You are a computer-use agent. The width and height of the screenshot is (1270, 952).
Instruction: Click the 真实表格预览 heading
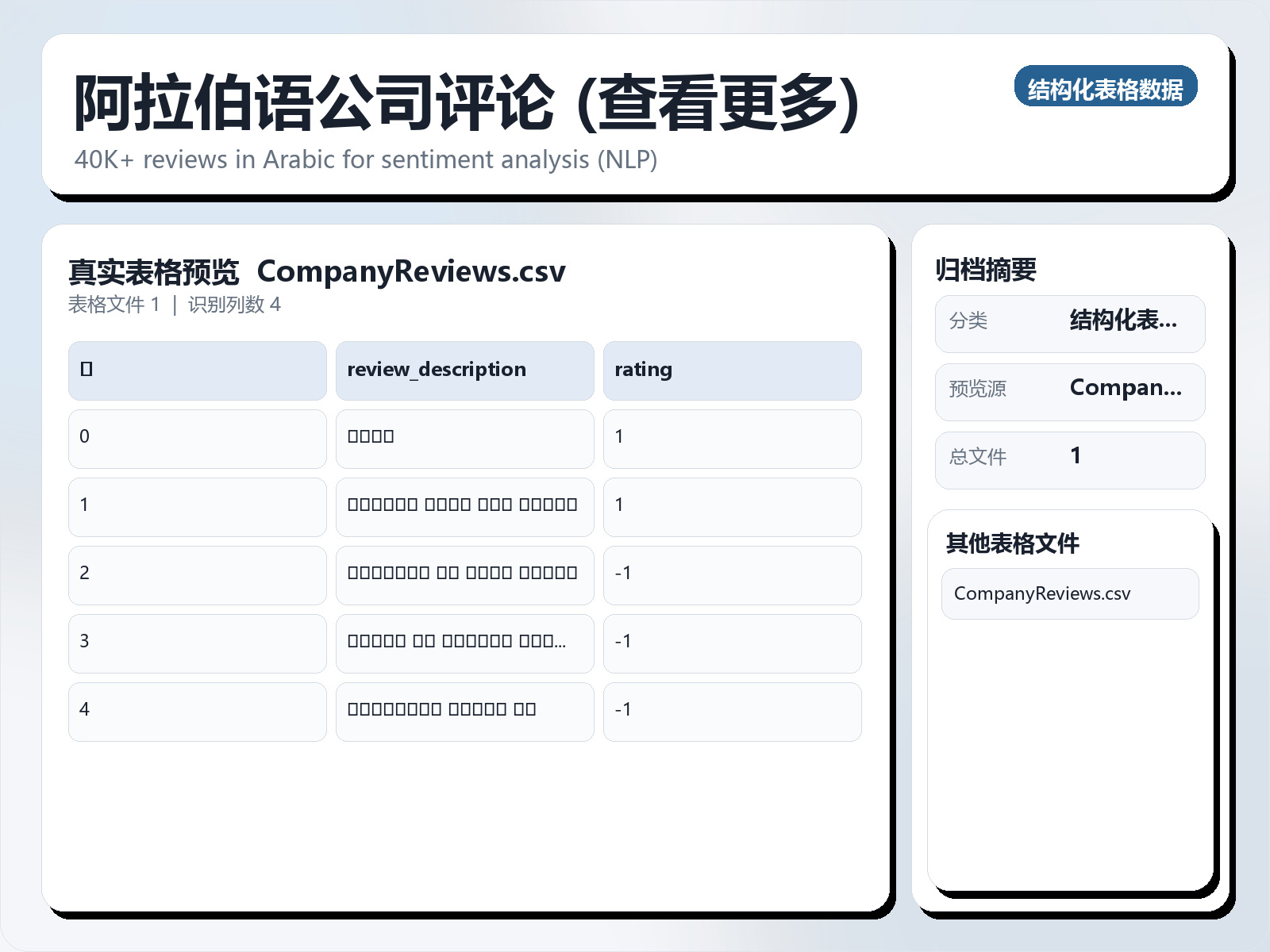(x=154, y=271)
